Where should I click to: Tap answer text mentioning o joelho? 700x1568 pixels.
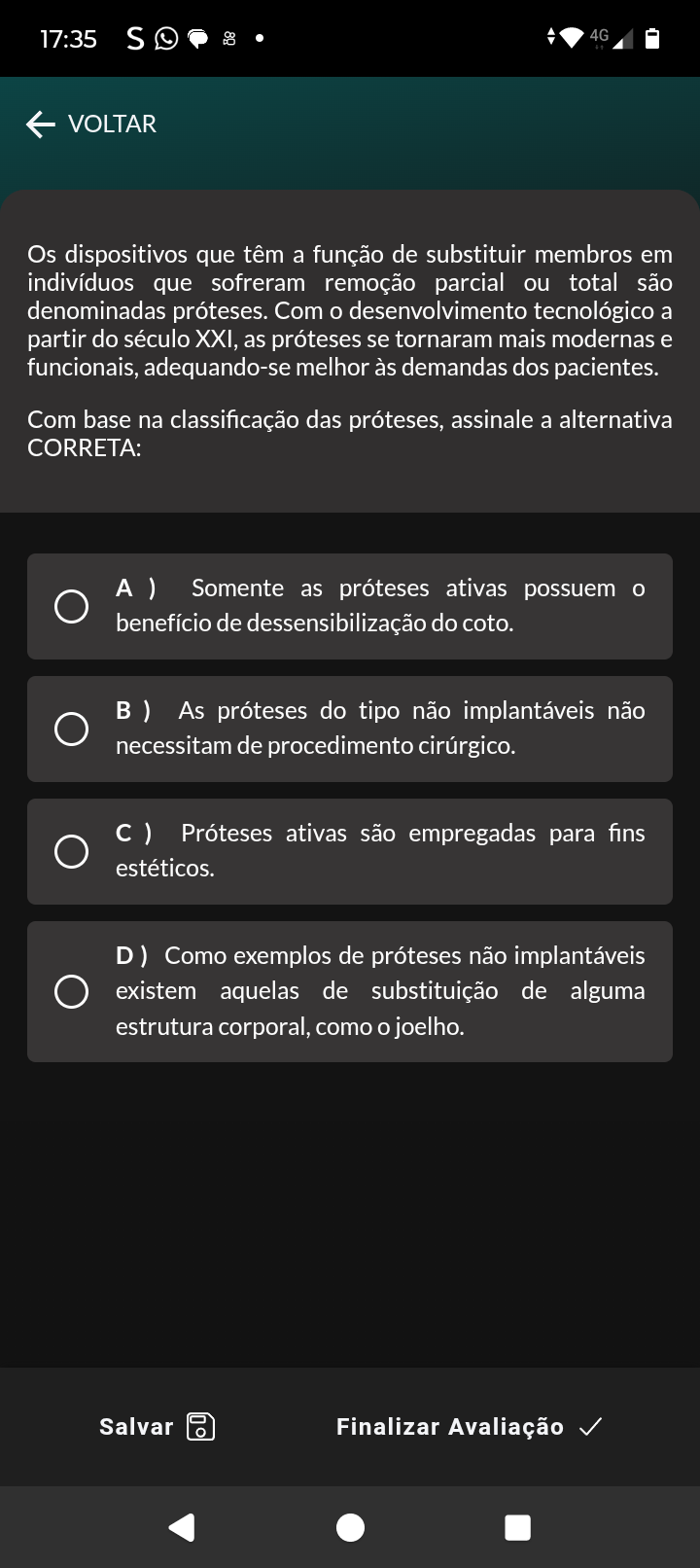coord(379,991)
